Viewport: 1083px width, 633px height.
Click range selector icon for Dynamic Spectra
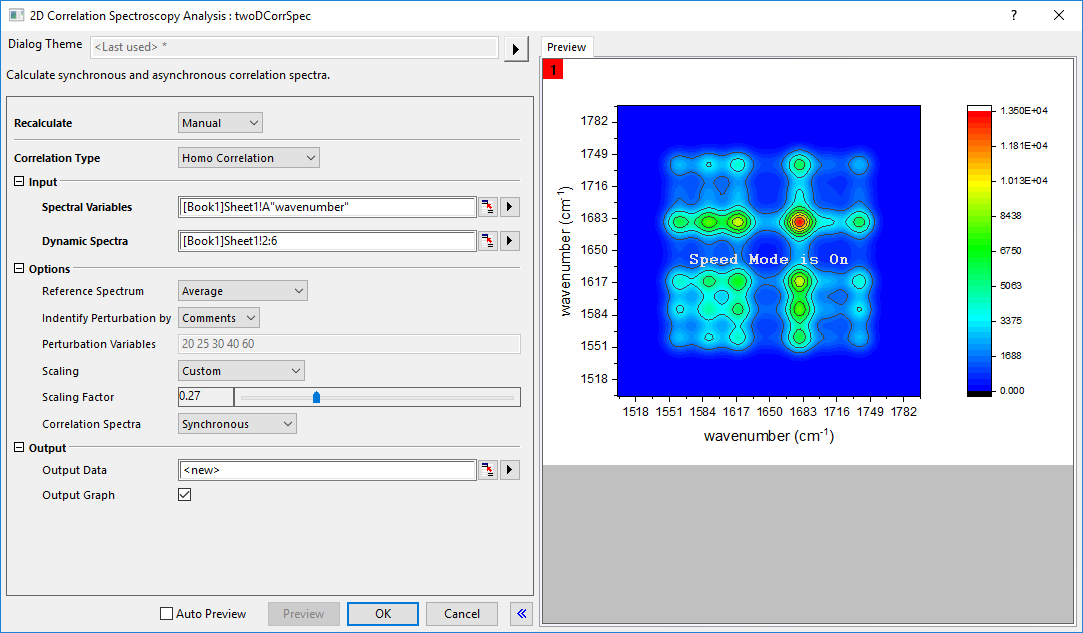(x=488, y=241)
